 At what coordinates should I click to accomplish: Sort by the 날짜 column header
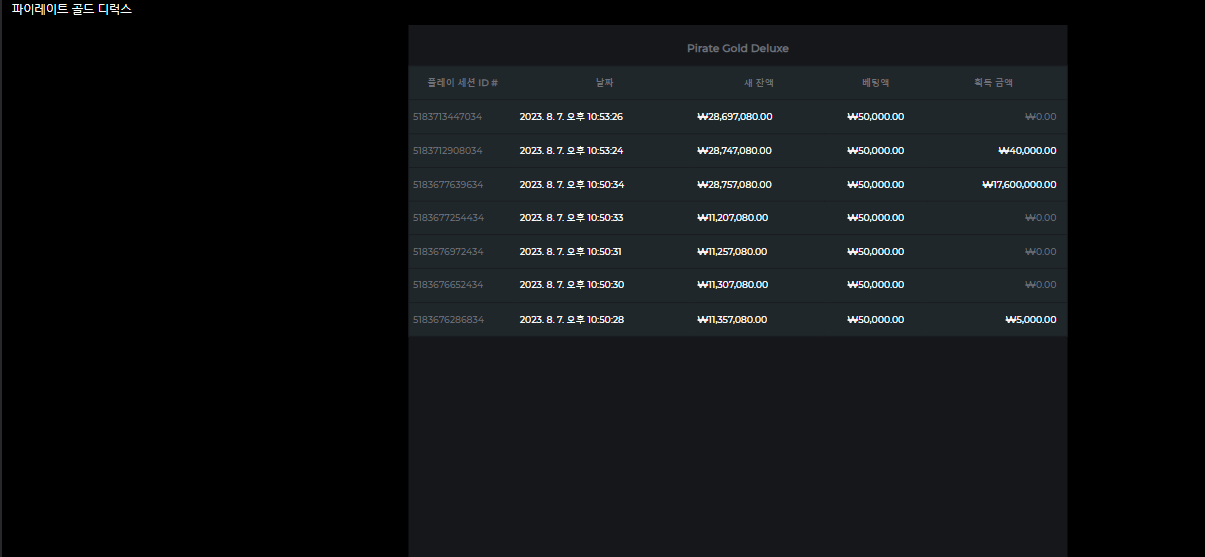click(x=604, y=83)
